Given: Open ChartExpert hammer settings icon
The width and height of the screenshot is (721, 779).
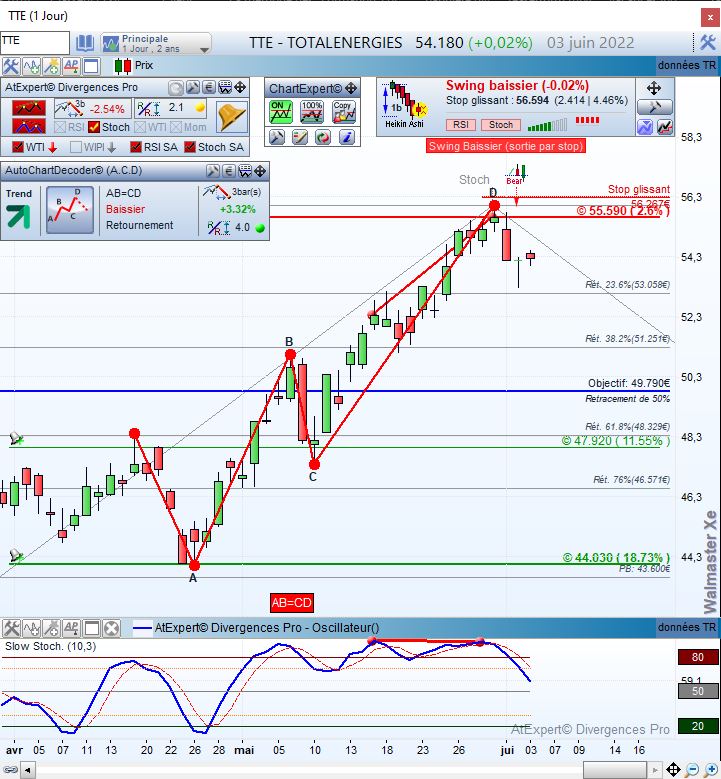Looking at the screenshot, I should [277, 137].
